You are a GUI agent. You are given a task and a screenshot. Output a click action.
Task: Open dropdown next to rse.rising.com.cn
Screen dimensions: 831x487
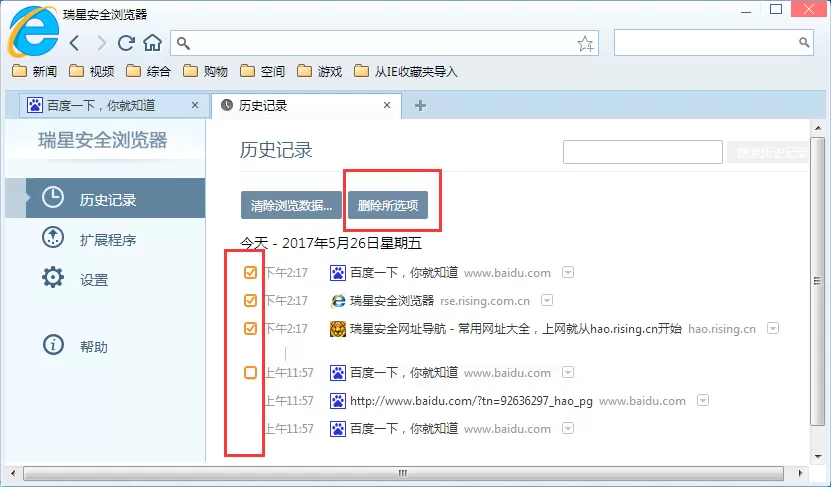coord(547,300)
